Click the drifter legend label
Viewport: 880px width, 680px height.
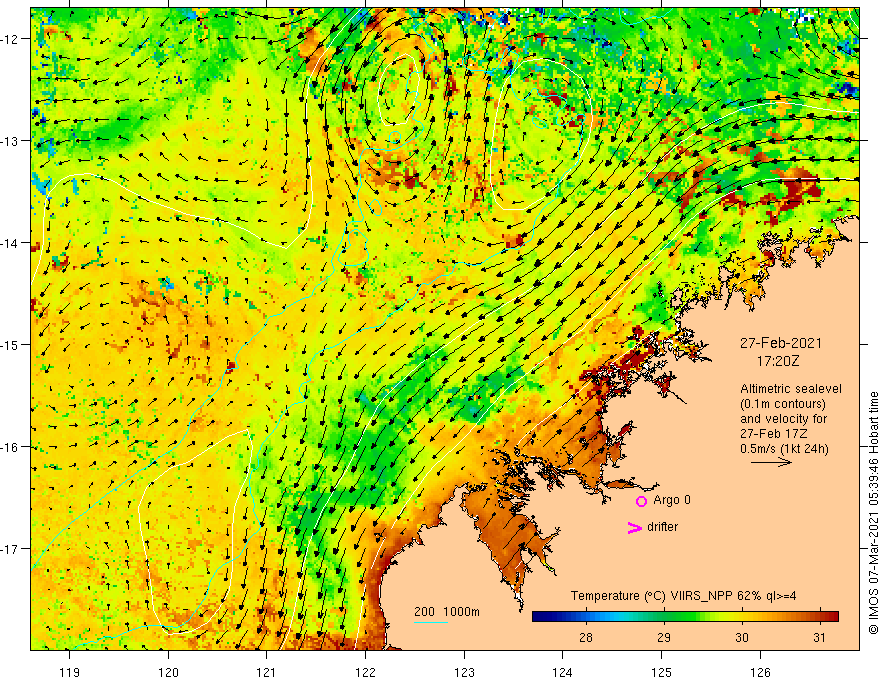662,527
